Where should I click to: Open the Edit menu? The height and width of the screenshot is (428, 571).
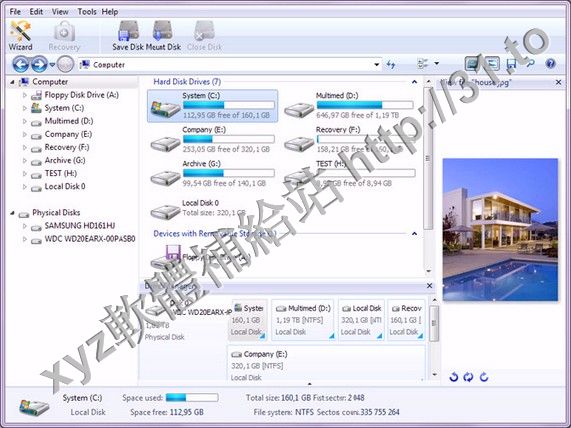click(36, 12)
